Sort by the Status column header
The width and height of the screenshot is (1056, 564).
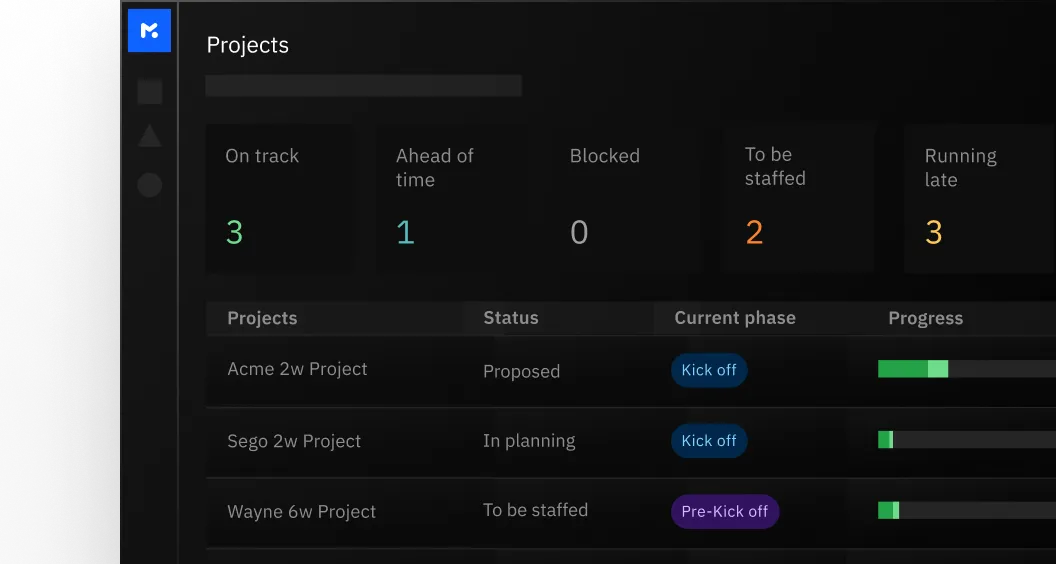point(510,318)
